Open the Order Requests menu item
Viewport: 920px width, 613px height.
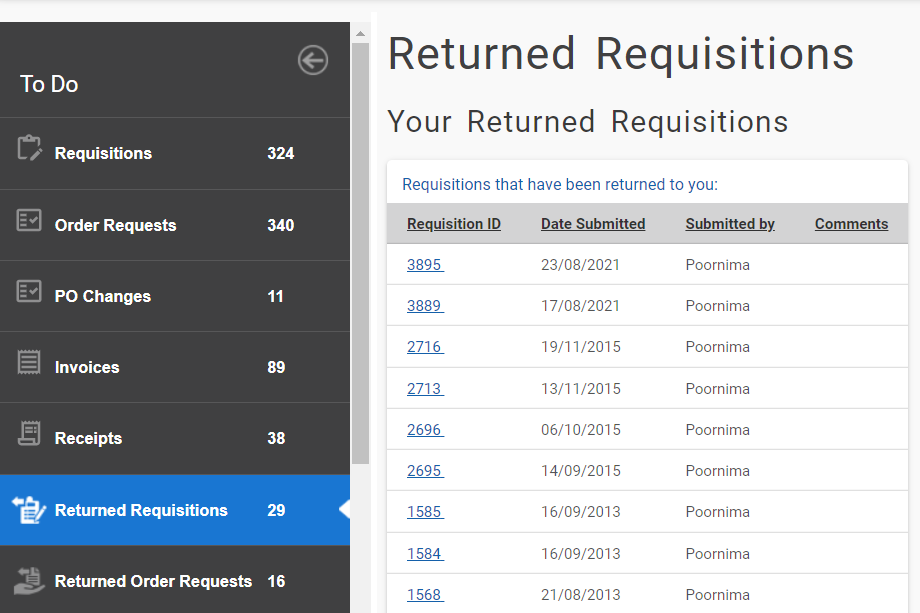[175, 225]
